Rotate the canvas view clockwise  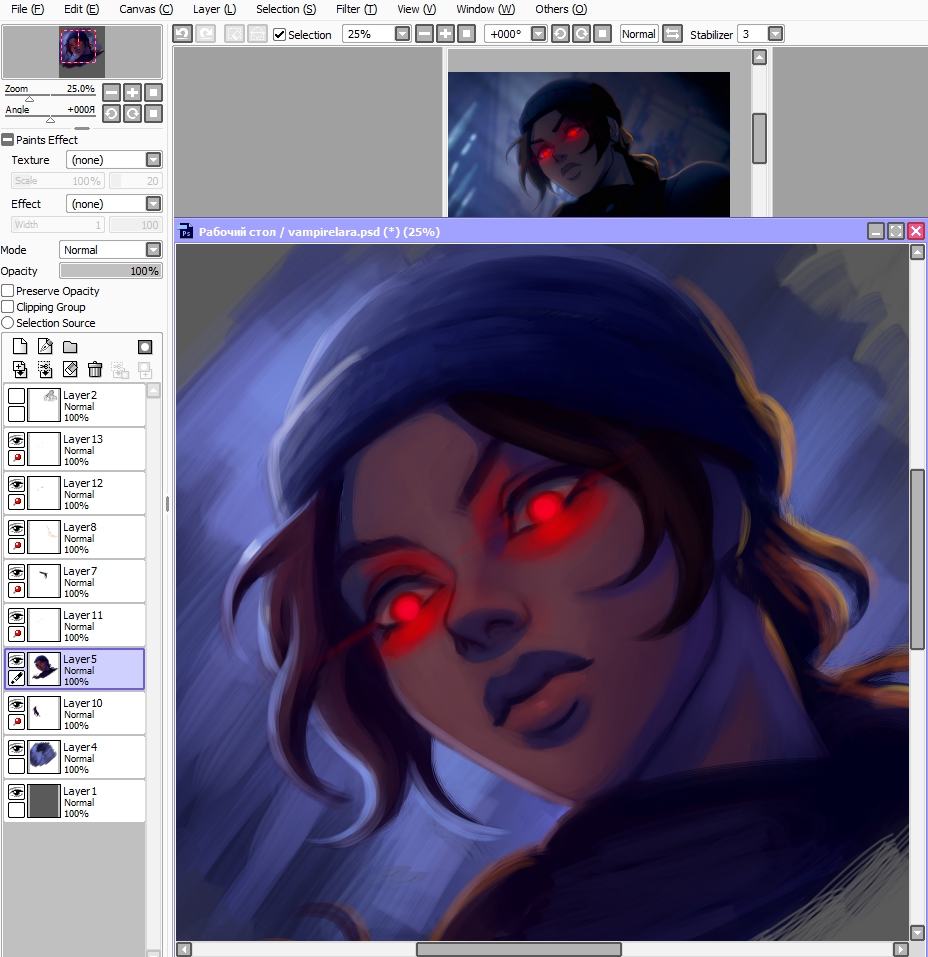point(582,33)
